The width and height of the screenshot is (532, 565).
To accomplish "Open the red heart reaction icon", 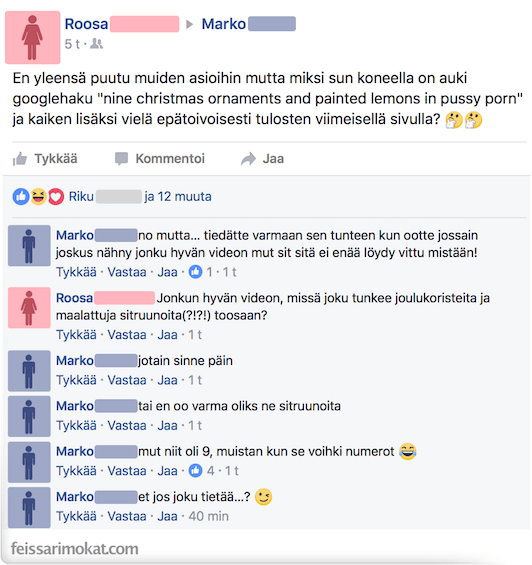I will [56, 197].
